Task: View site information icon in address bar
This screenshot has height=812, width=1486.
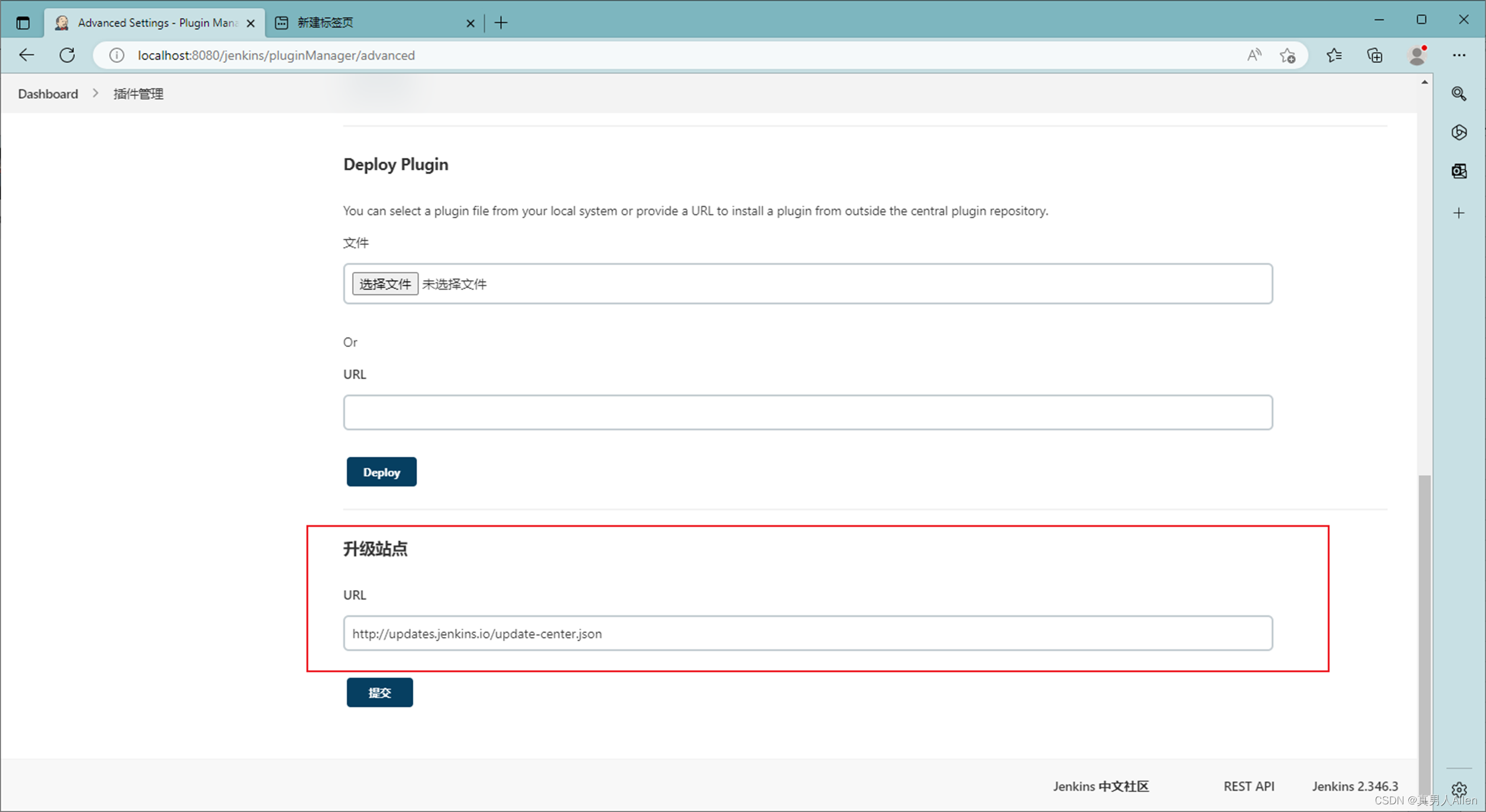Action: 116,55
